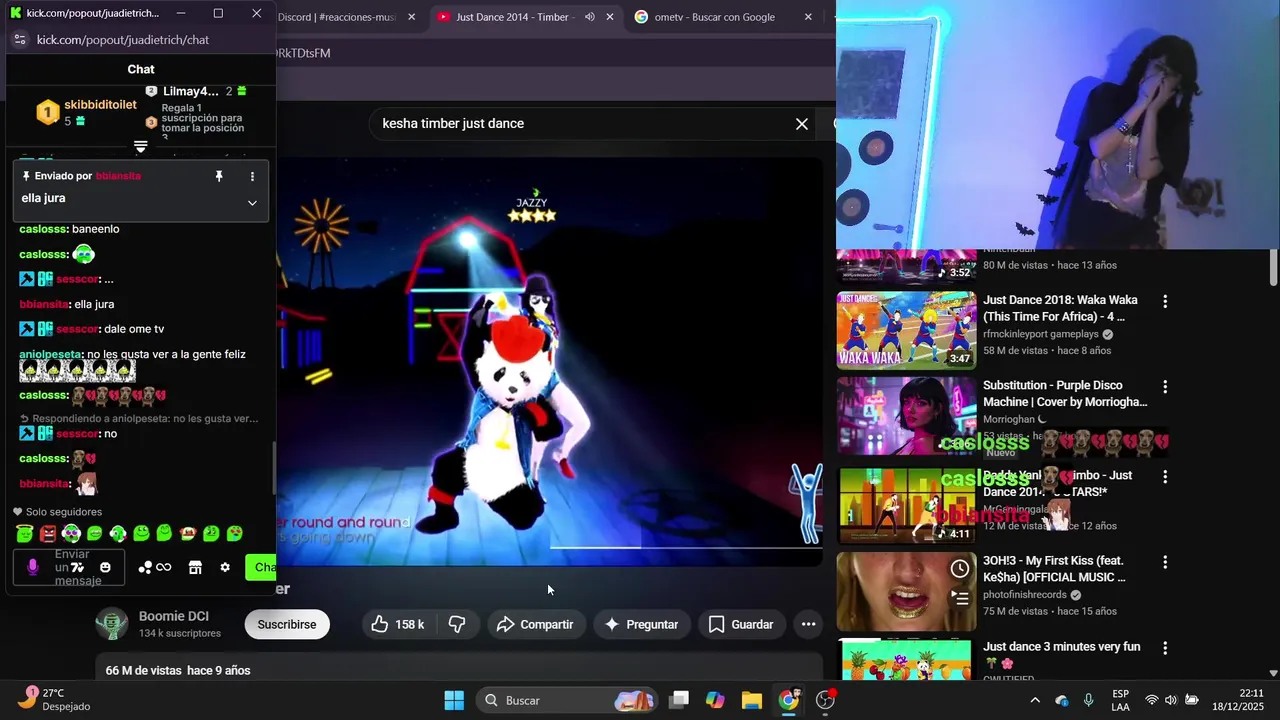
Task: Open options menu for My First Kiss video
Action: coord(1165,563)
